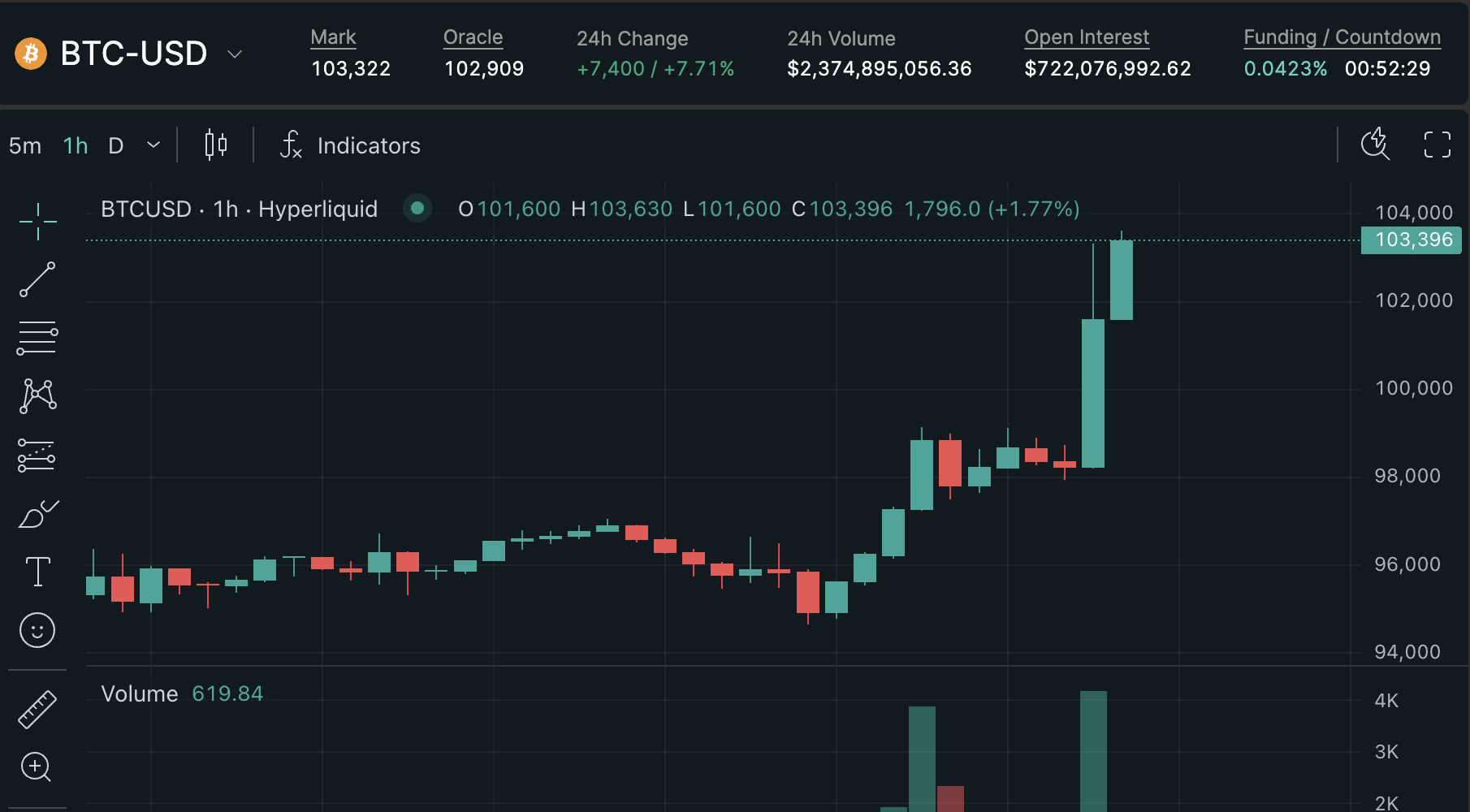Image resolution: width=1470 pixels, height=812 pixels.
Task: Click the Oracle price value 102,909
Action: 484,69
